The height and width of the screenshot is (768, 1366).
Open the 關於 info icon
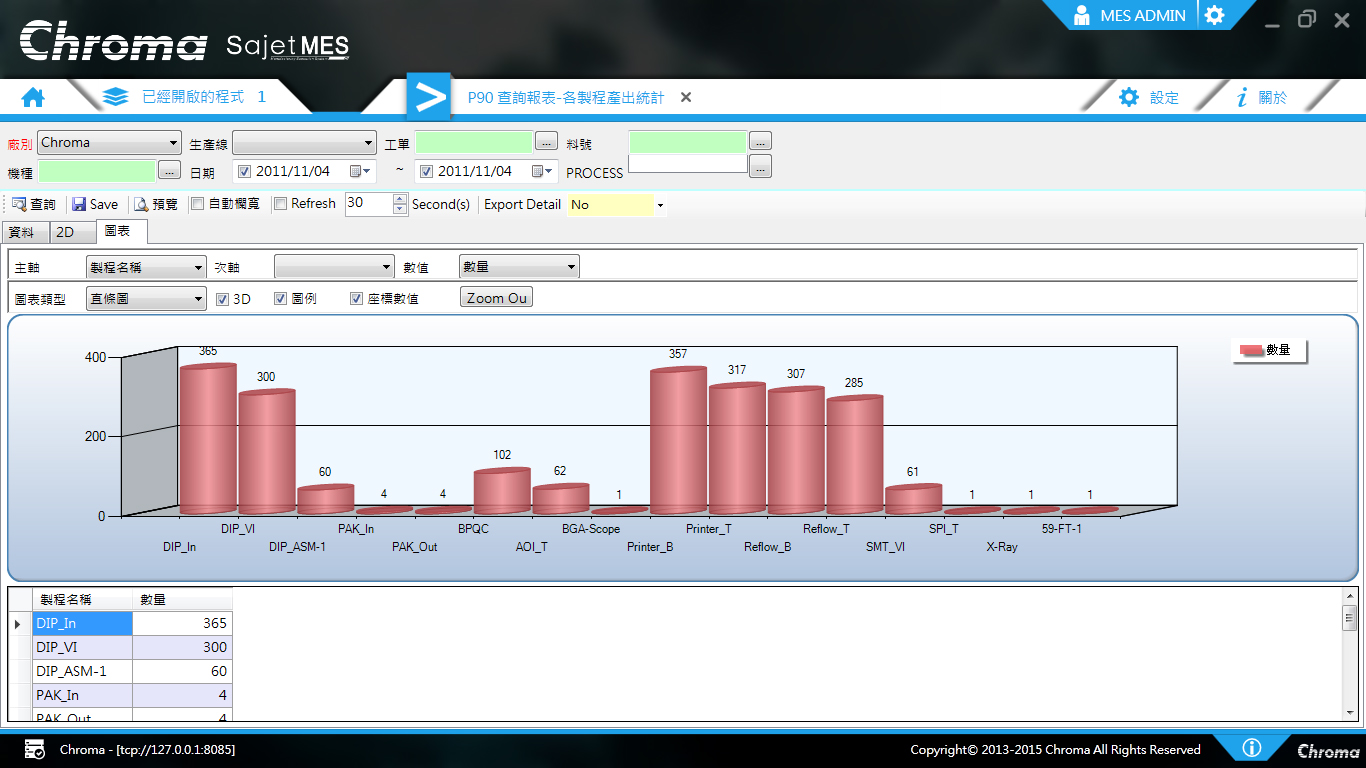(x=1243, y=97)
